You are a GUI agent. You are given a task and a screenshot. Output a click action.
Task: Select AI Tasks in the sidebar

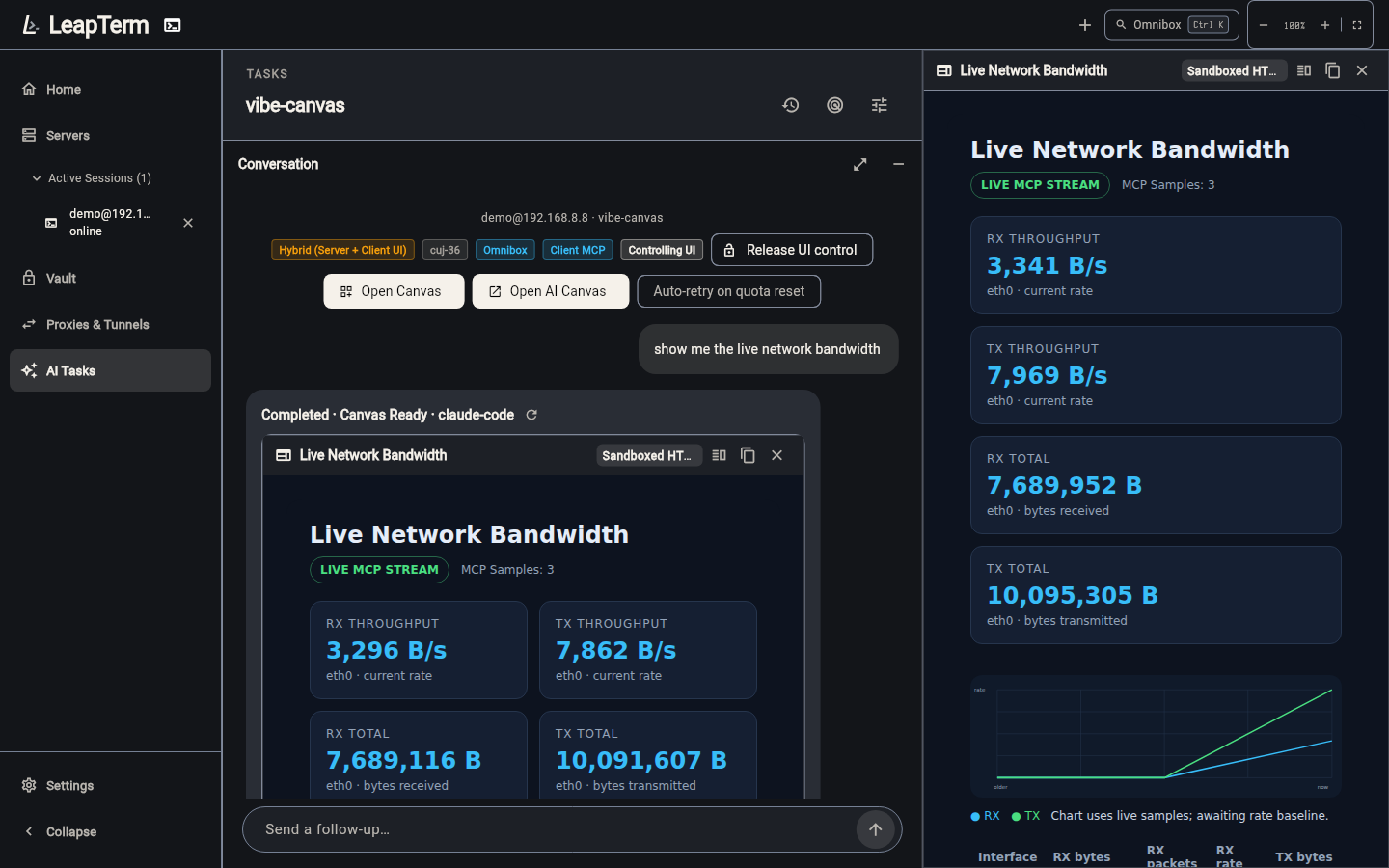[x=110, y=370]
